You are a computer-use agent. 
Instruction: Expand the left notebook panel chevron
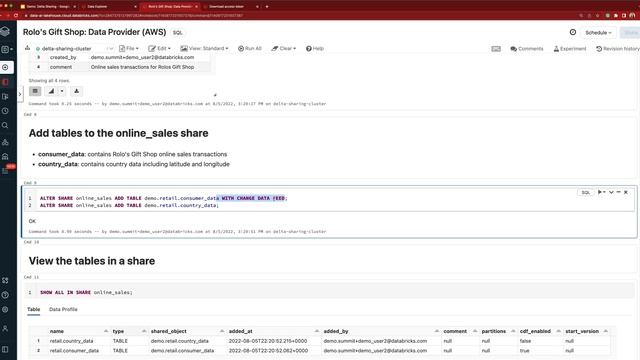[20, 94]
